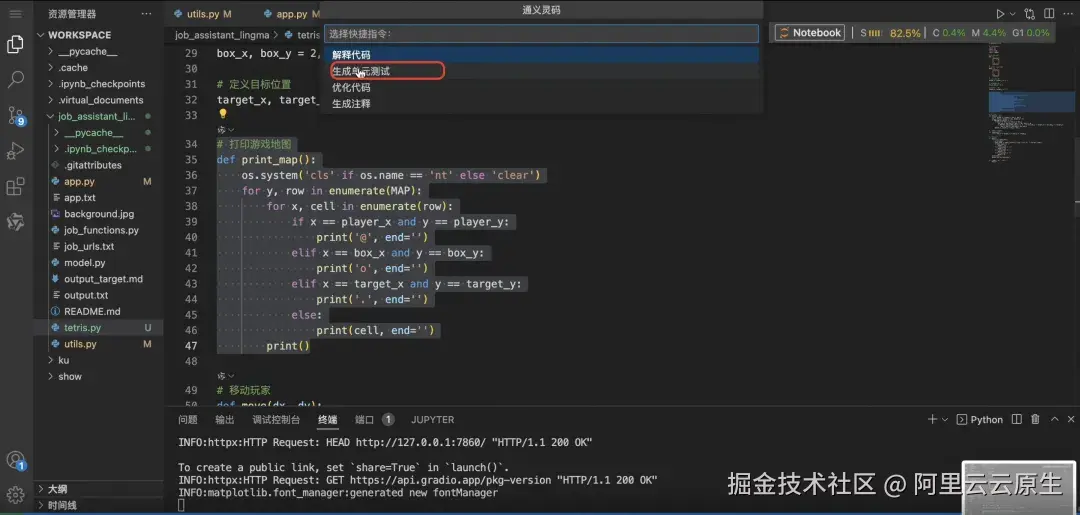Open the hamburger application menu
The height and width of the screenshot is (515, 1080).
(x=15, y=13)
